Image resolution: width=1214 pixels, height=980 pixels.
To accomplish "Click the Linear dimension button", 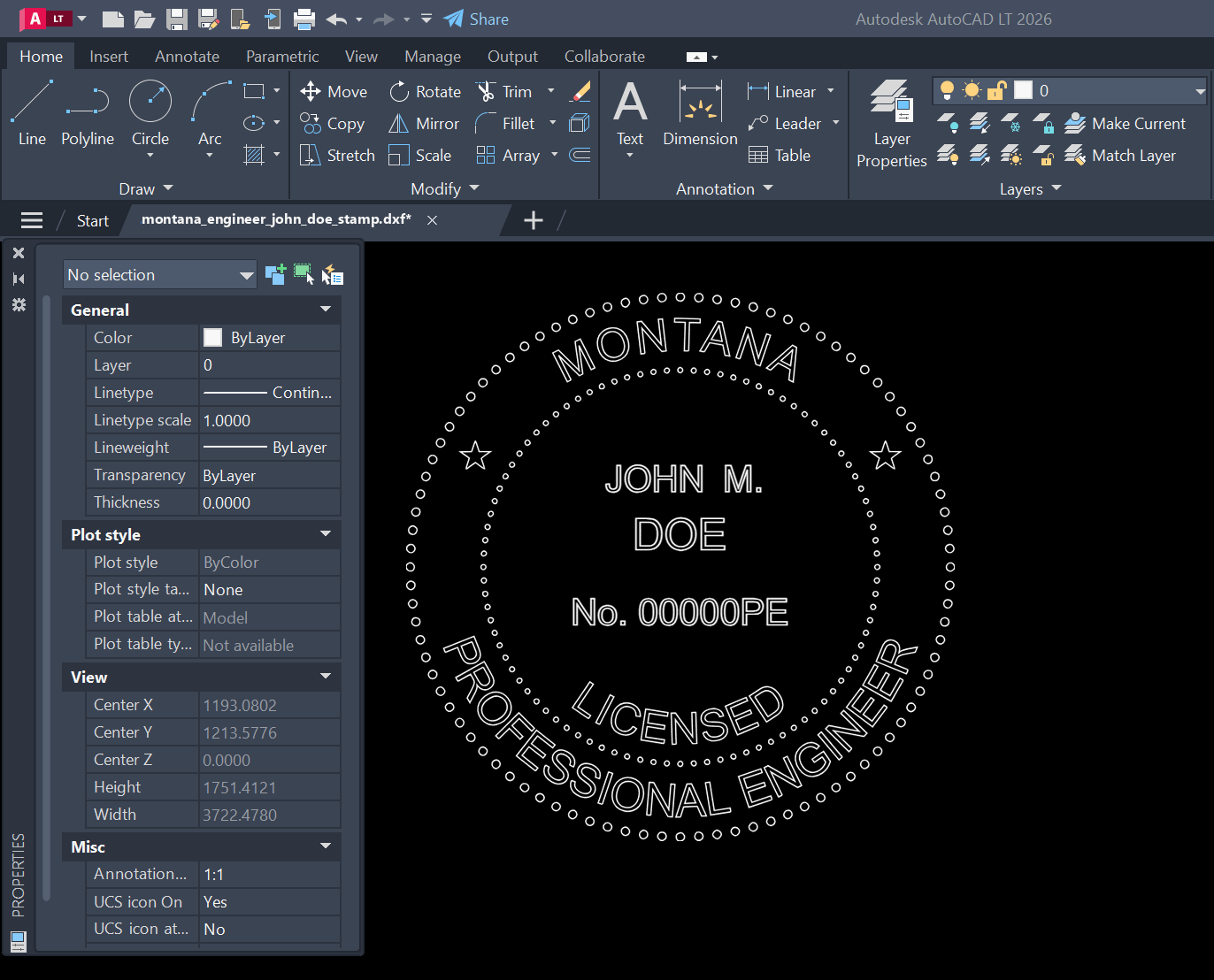I will [782, 91].
